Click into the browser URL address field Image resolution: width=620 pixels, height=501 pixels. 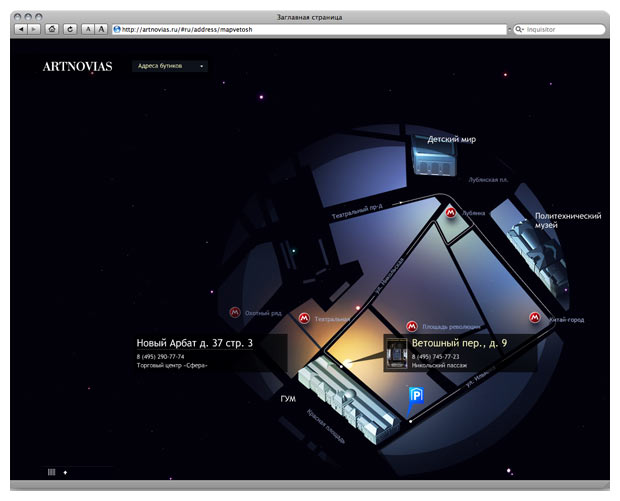coord(300,30)
